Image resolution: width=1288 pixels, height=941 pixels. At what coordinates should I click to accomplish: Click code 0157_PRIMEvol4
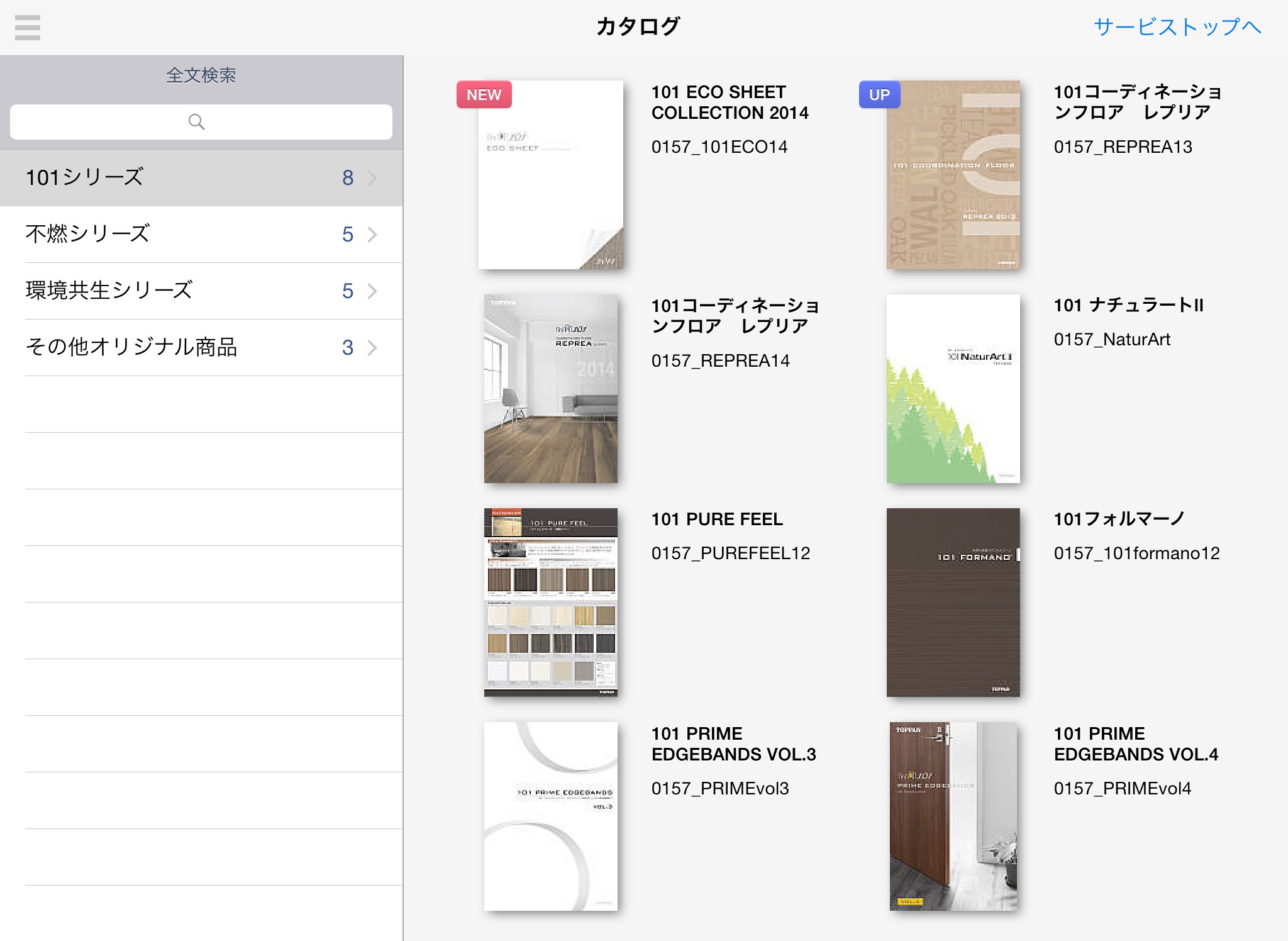pos(1123,789)
